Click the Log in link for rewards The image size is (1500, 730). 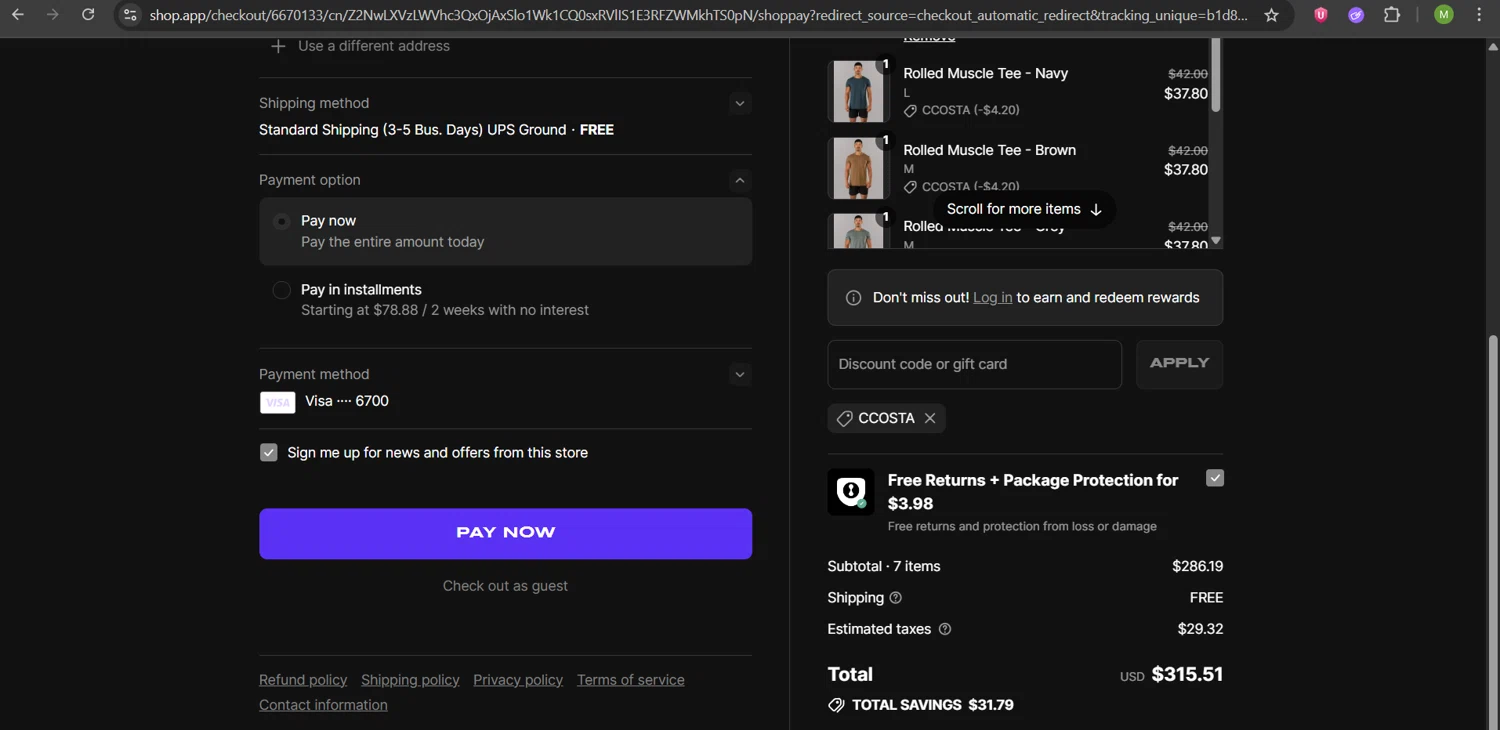(992, 298)
